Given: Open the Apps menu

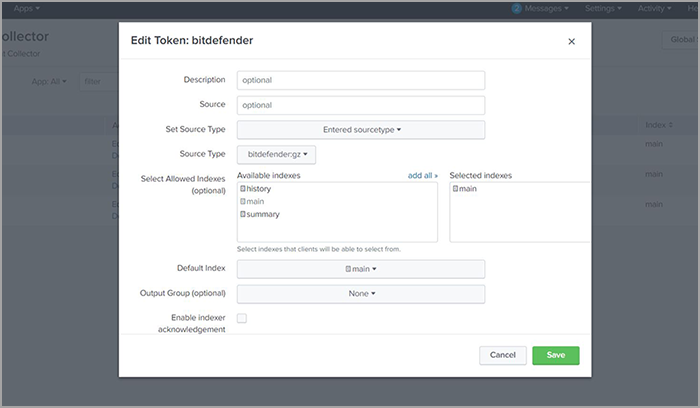Looking at the screenshot, I should (x=27, y=8).
